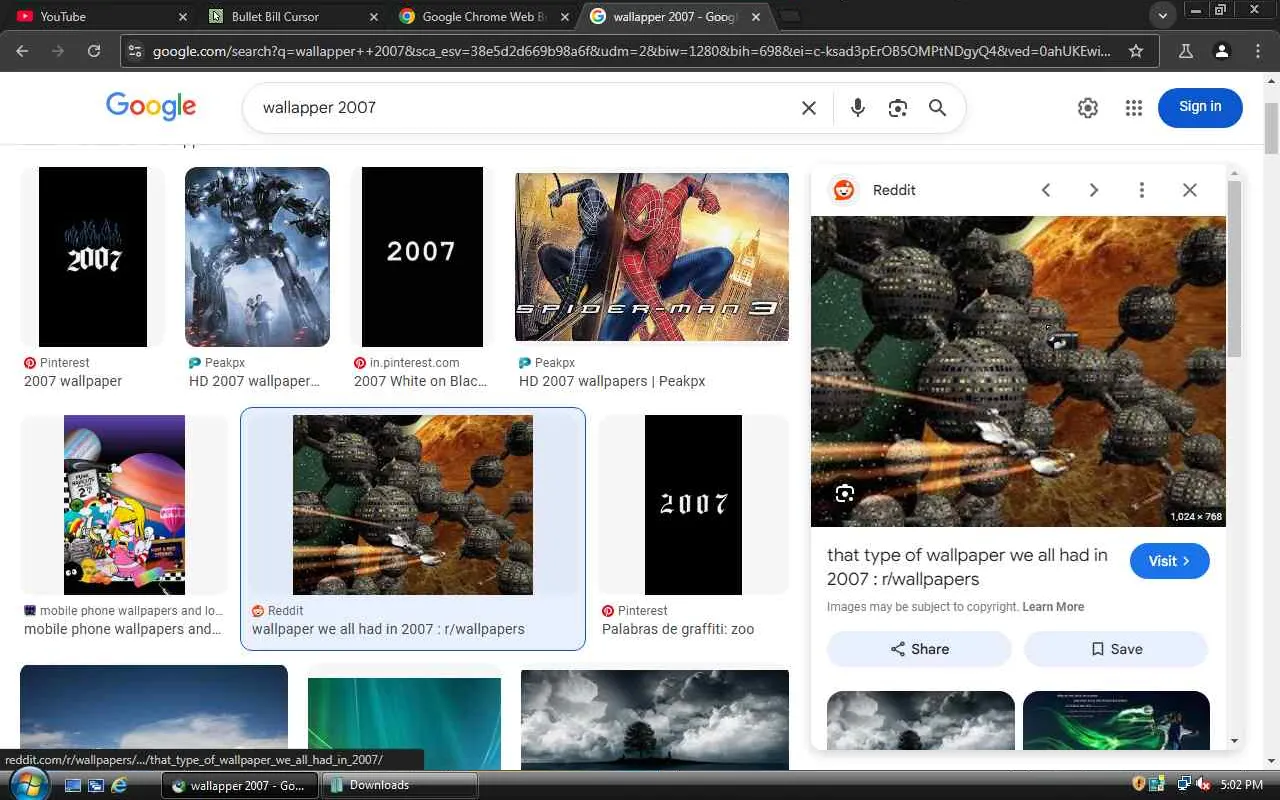This screenshot has width=1280, height=800.
Task: Open the Learn More copyright link
Action: (1053, 607)
